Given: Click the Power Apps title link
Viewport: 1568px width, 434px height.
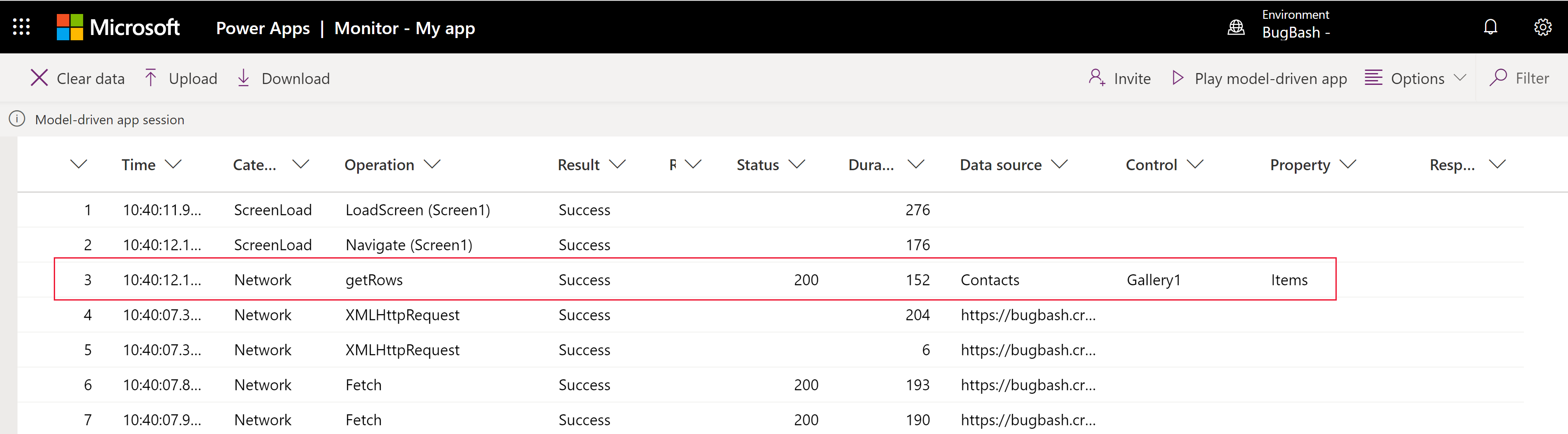Looking at the screenshot, I should [263, 28].
